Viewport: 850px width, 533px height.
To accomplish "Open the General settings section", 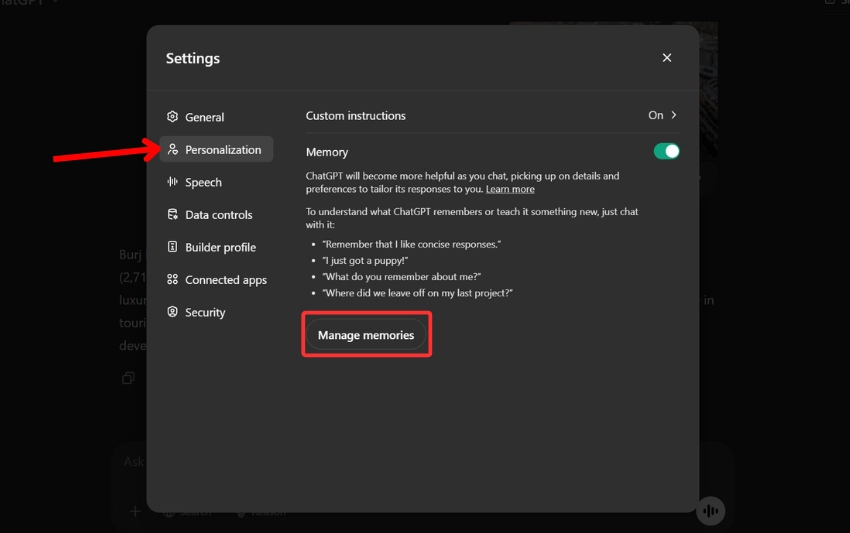I will point(216,117).
